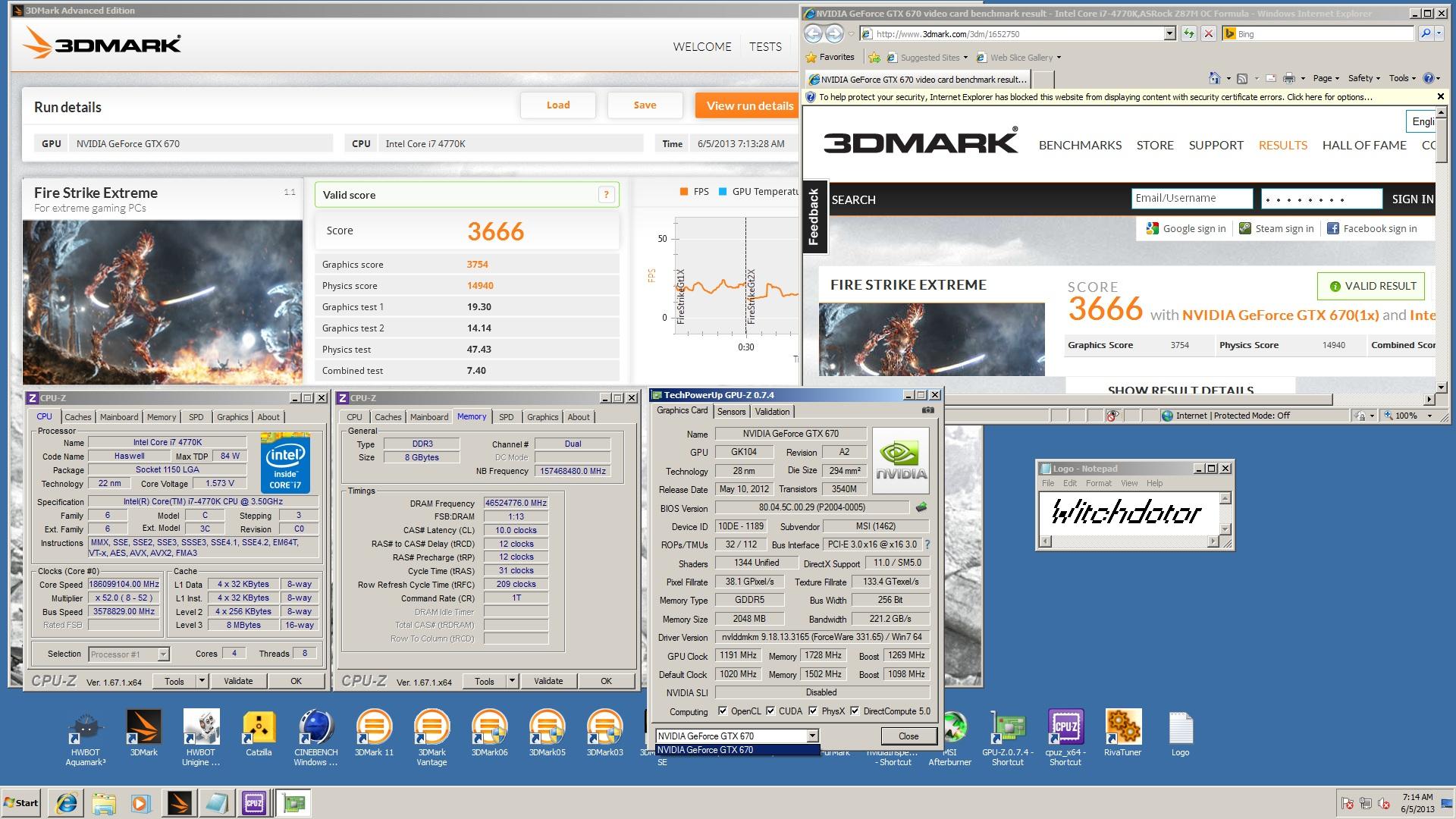Click Bus Interface question mark in GPU-Z
1456x819 pixels.
point(927,544)
